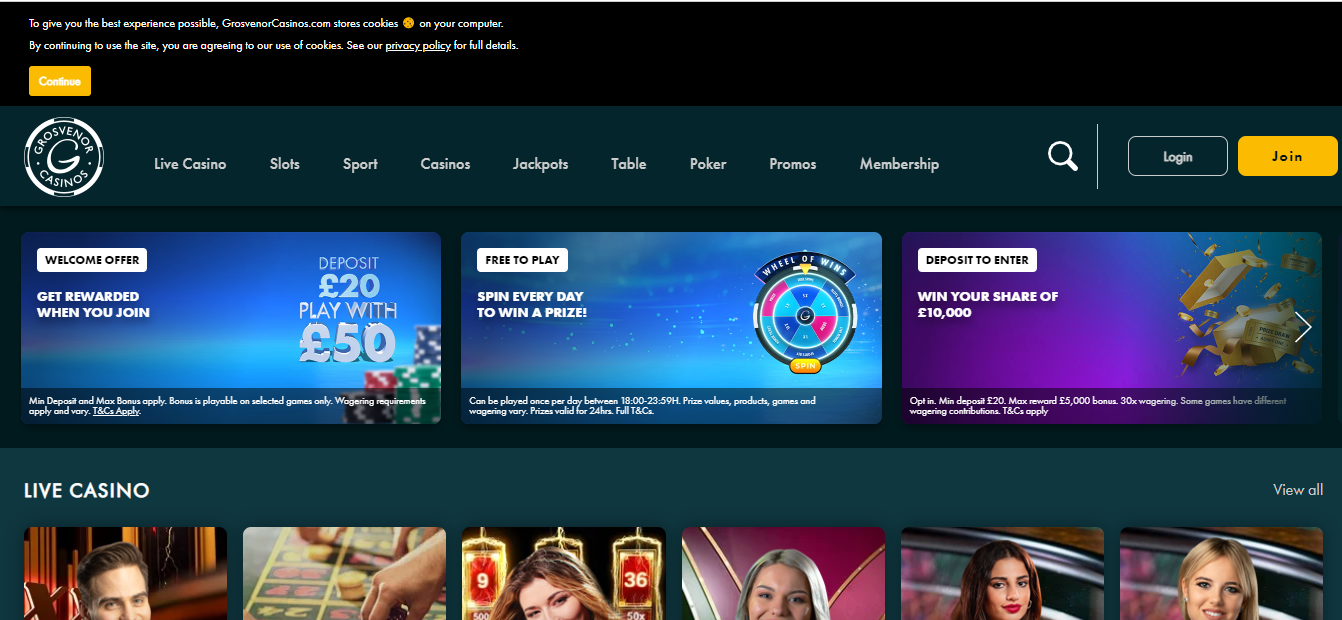Click the yellow Join button
Viewport: 1342px width, 620px height.
pos(1287,156)
